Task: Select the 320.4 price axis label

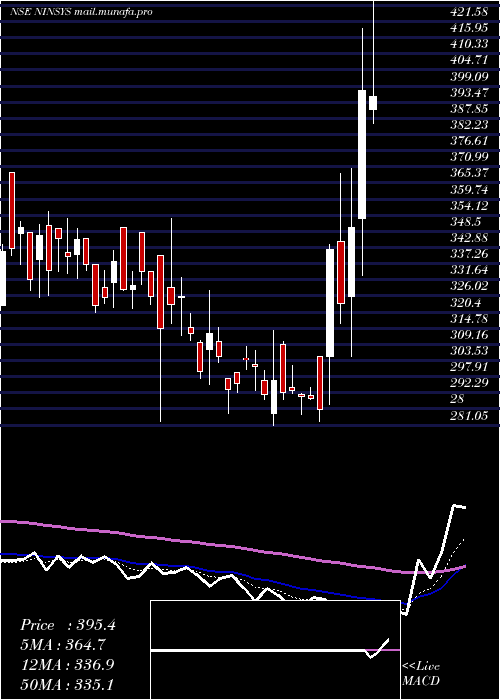Action: pos(466,303)
